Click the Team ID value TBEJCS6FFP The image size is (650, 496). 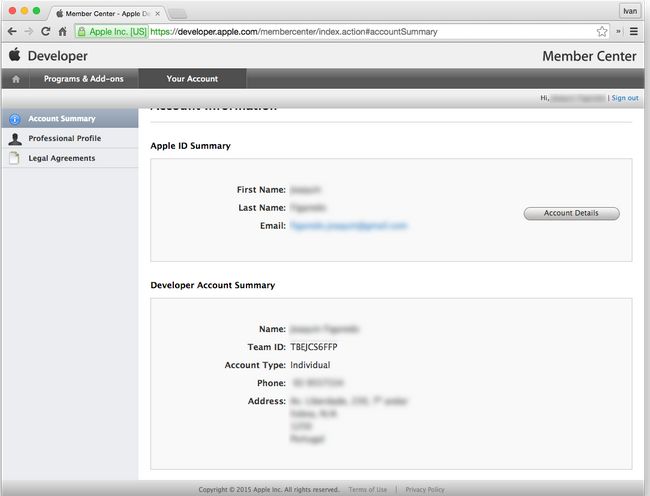[x=314, y=347]
